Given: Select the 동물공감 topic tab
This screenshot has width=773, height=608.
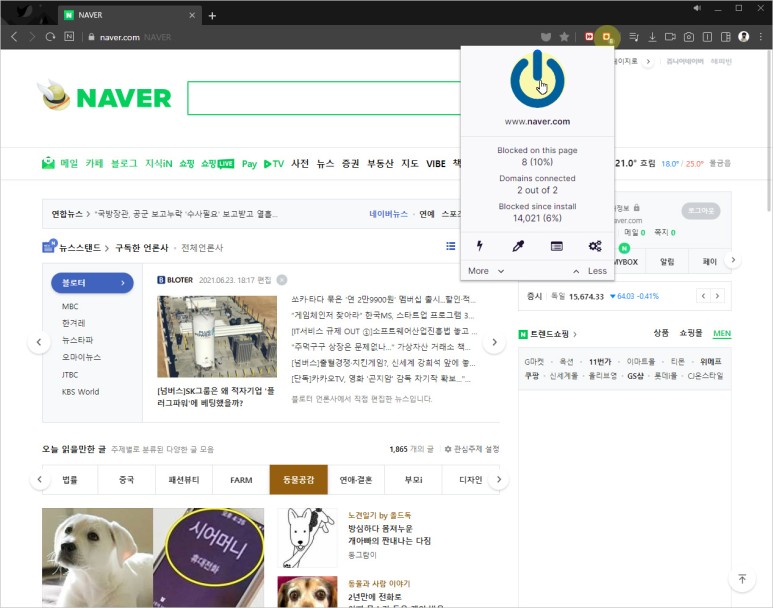Looking at the screenshot, I should [298, 479].
